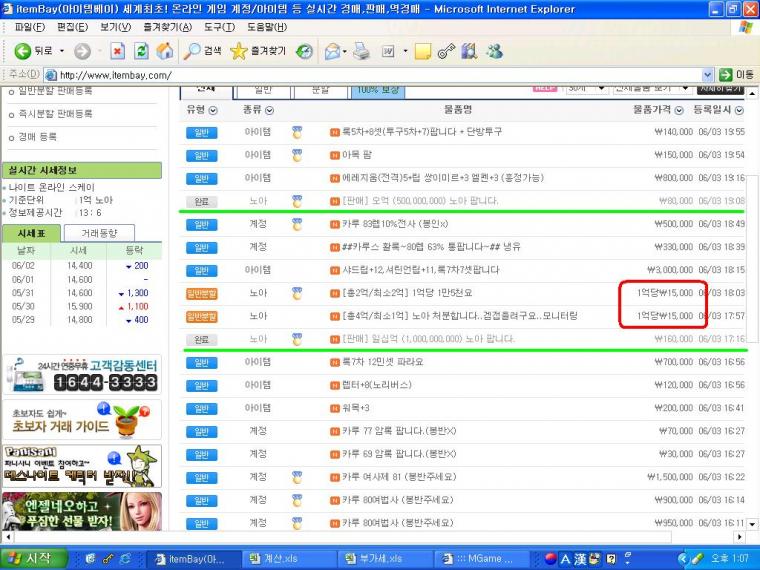Click the research book toolbar icon
Image resolution: width=760 pixels, height=570 pixels.
point(469,51)
